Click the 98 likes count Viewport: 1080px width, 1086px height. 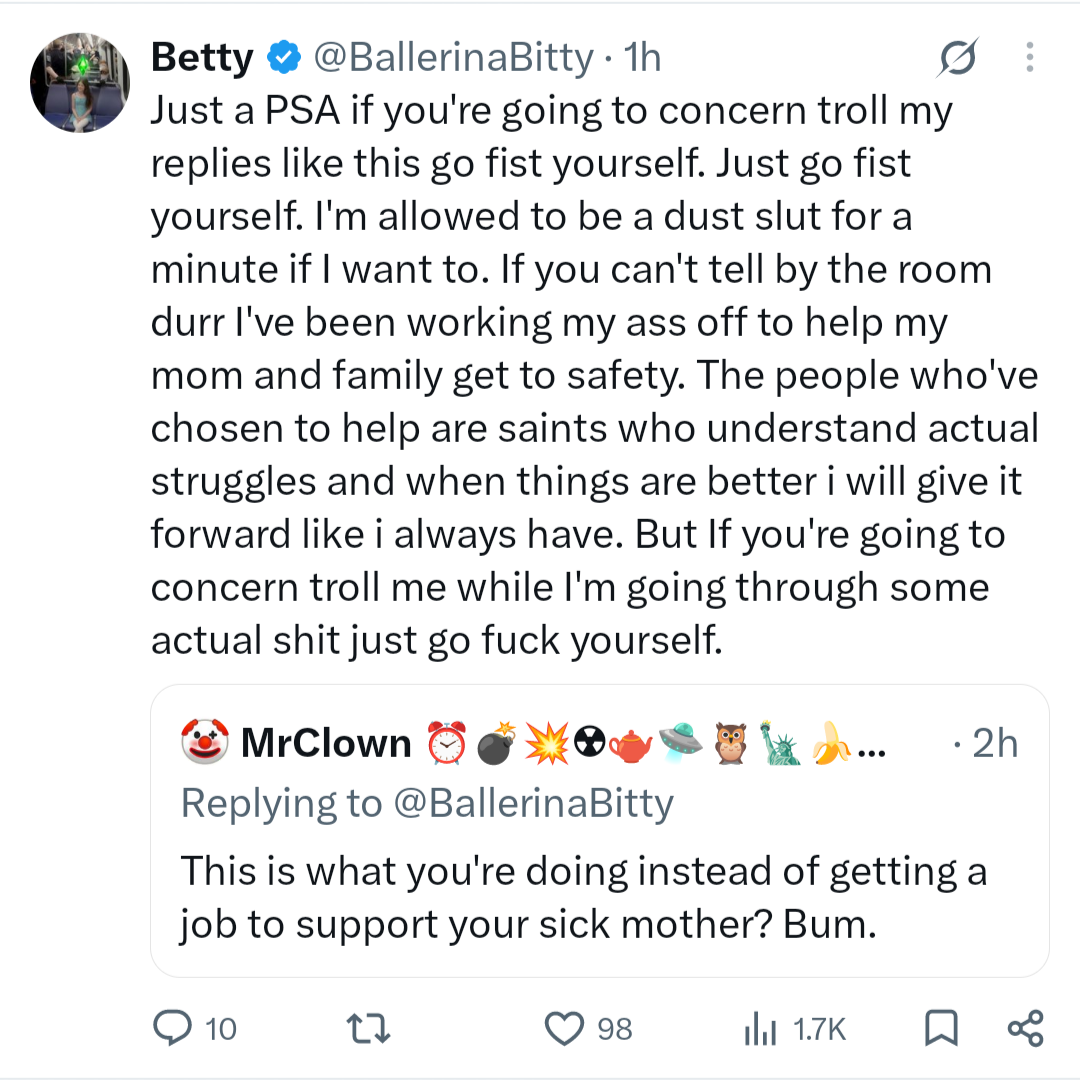(615, 1029)
